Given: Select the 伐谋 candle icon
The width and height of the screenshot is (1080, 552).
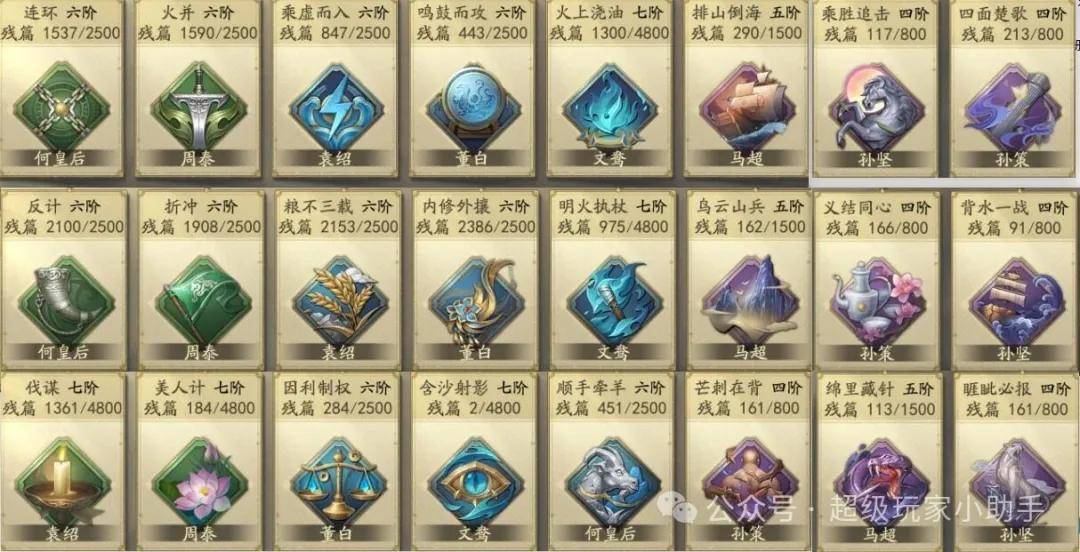Looking at the screenshot, I should click(63, 482).
